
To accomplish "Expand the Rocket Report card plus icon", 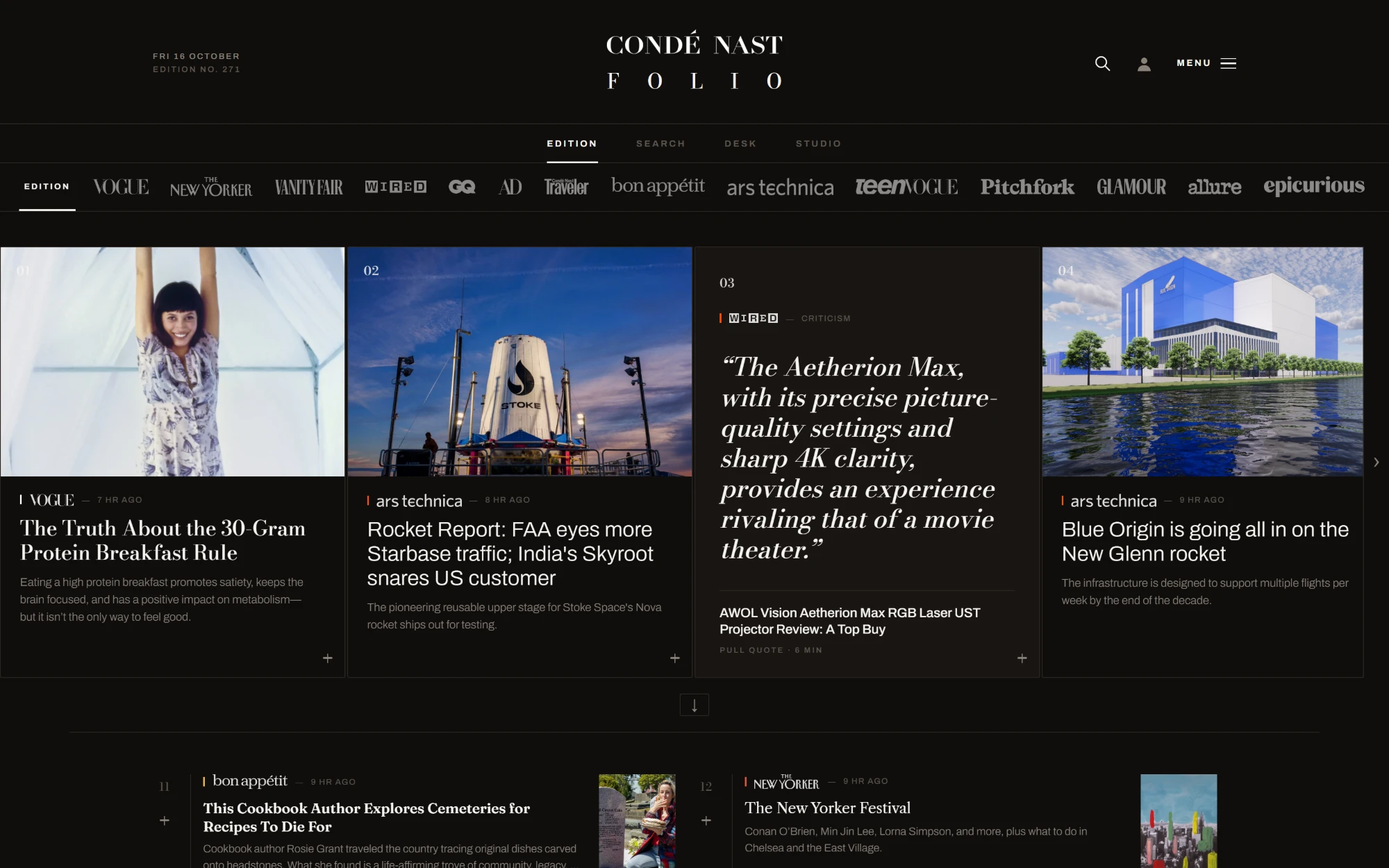I will [675, 658].
